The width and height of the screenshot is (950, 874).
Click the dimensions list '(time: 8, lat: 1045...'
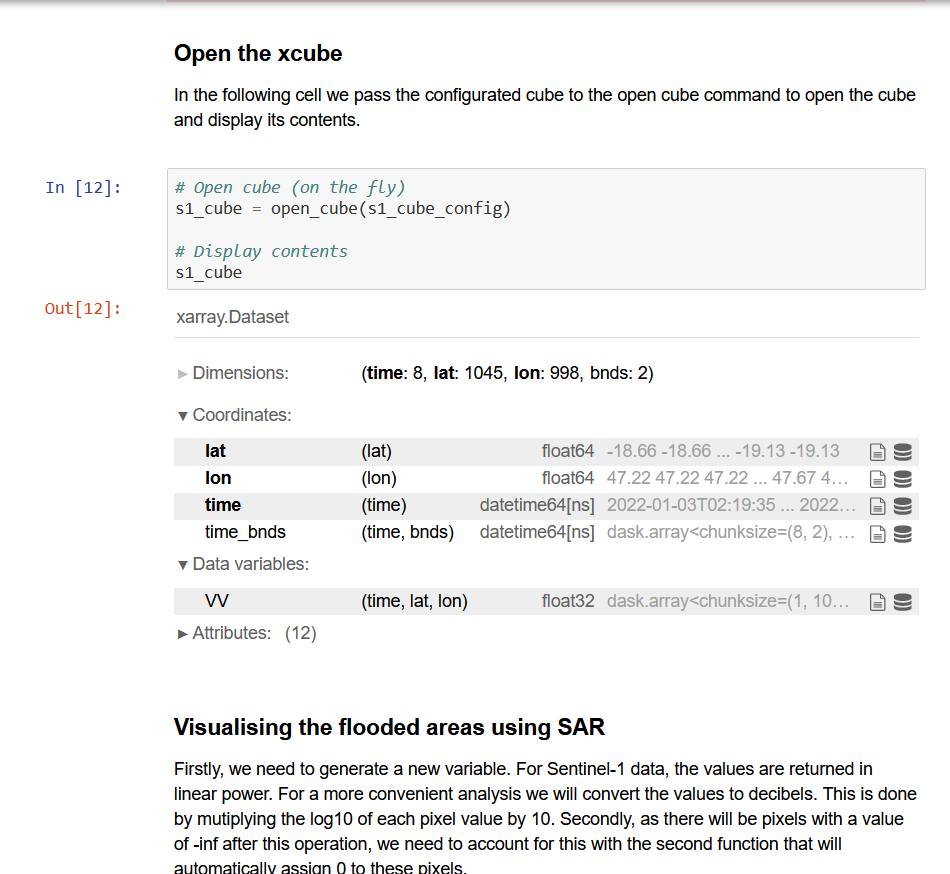[508, 373]
